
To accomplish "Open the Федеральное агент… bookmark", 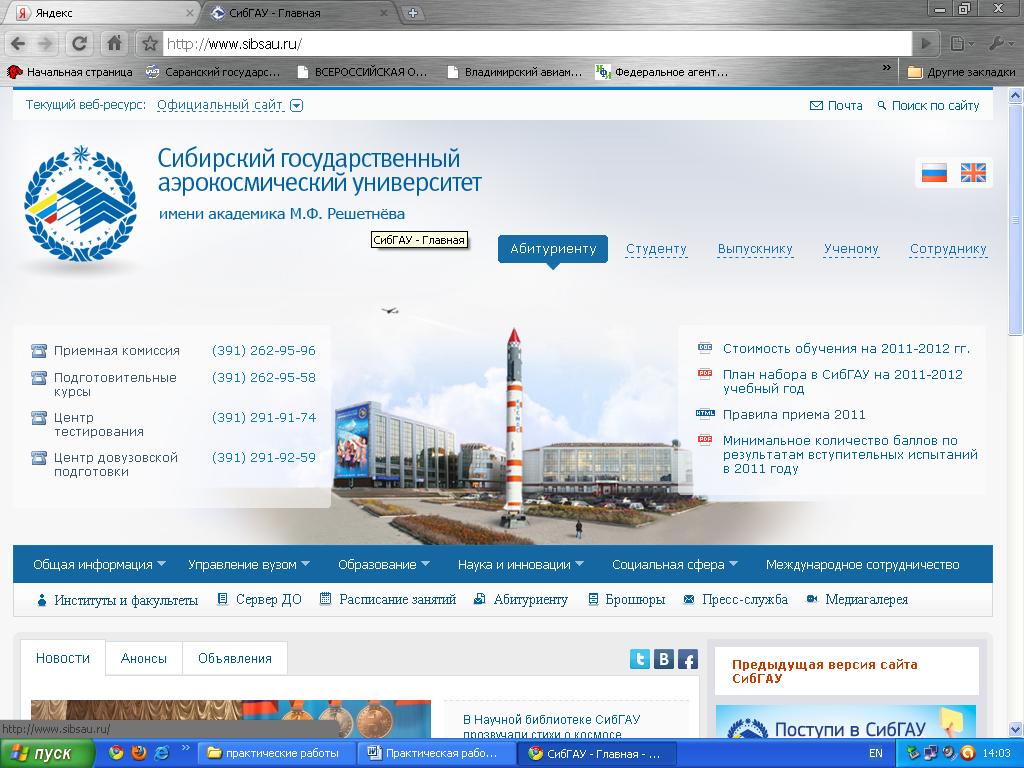I will (x=662, y=72).
